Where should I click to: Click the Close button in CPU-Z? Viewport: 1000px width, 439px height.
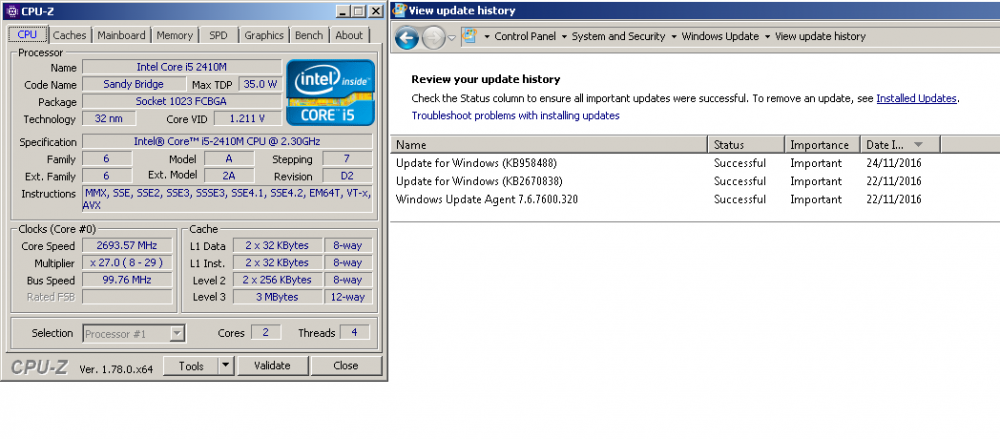click(346, 366)
